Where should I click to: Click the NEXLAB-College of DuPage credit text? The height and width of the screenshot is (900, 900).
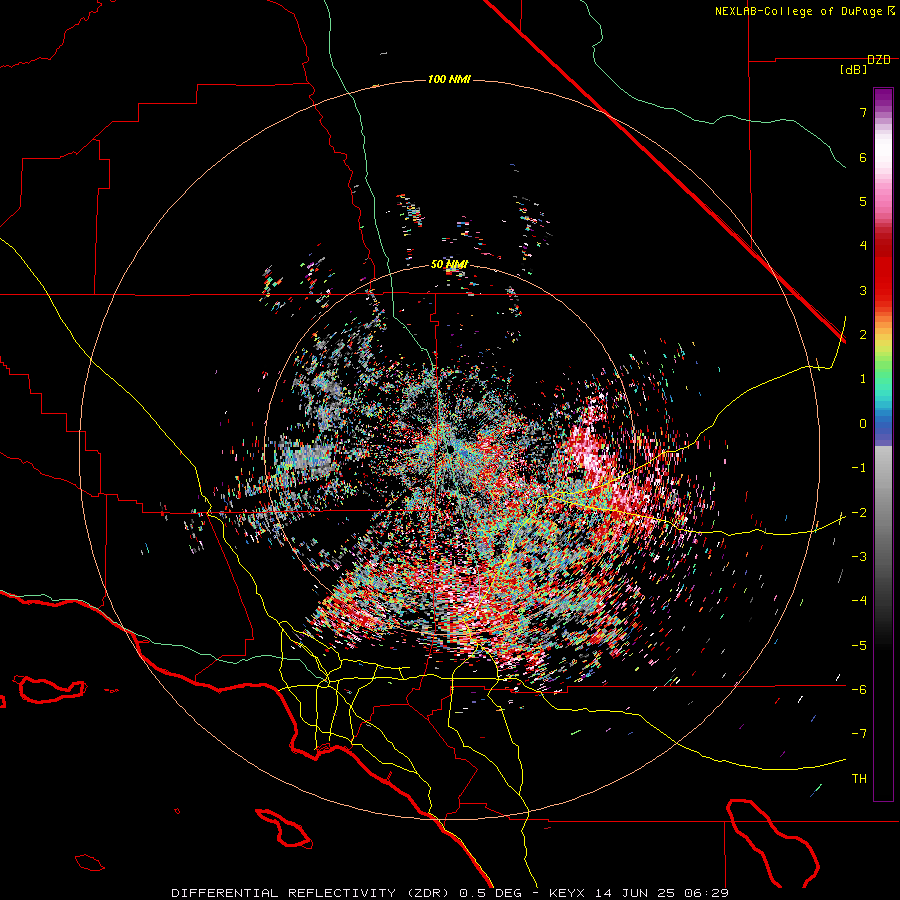point(798,11)
